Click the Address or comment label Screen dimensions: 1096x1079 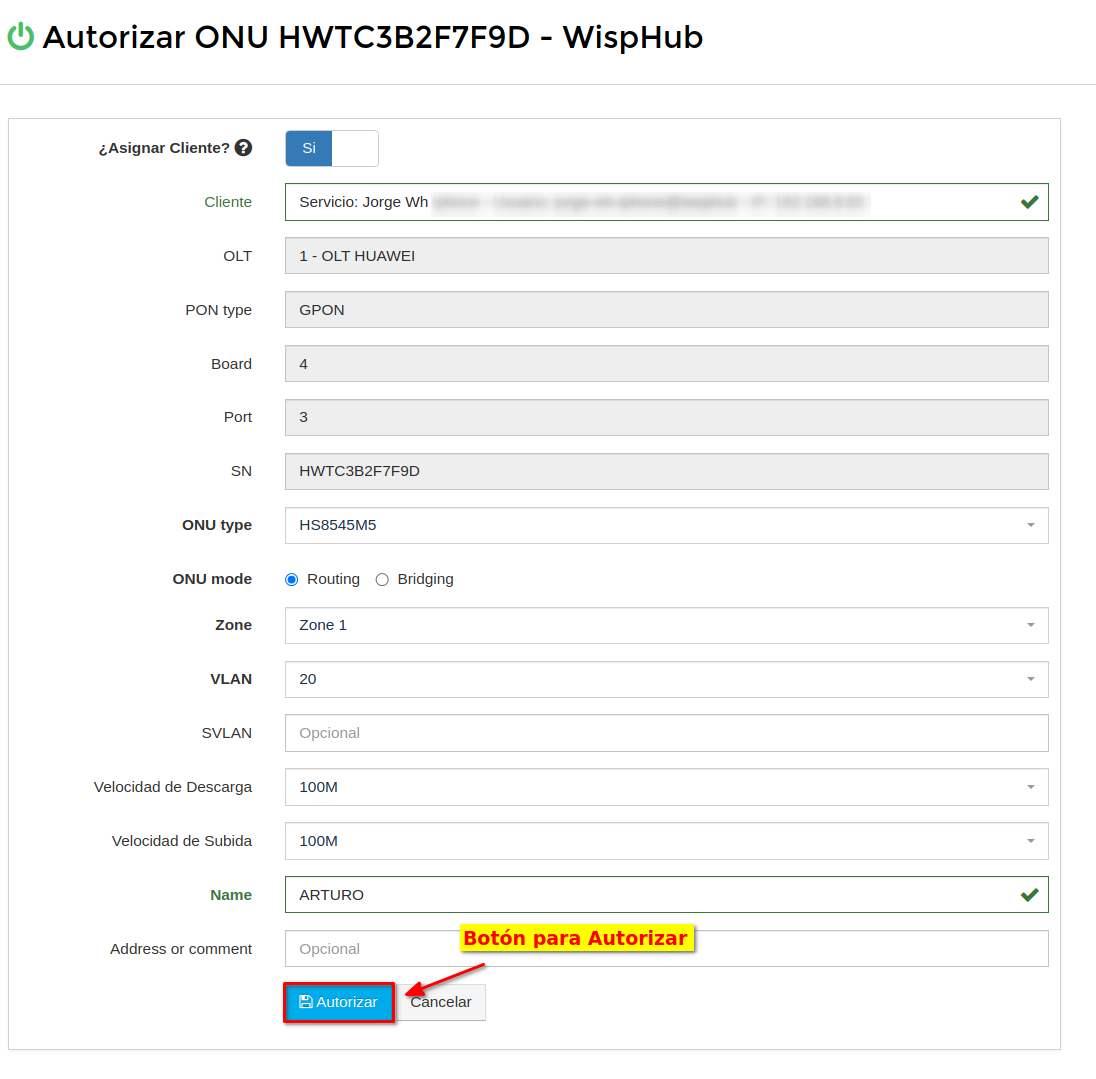tap(181, 949)
